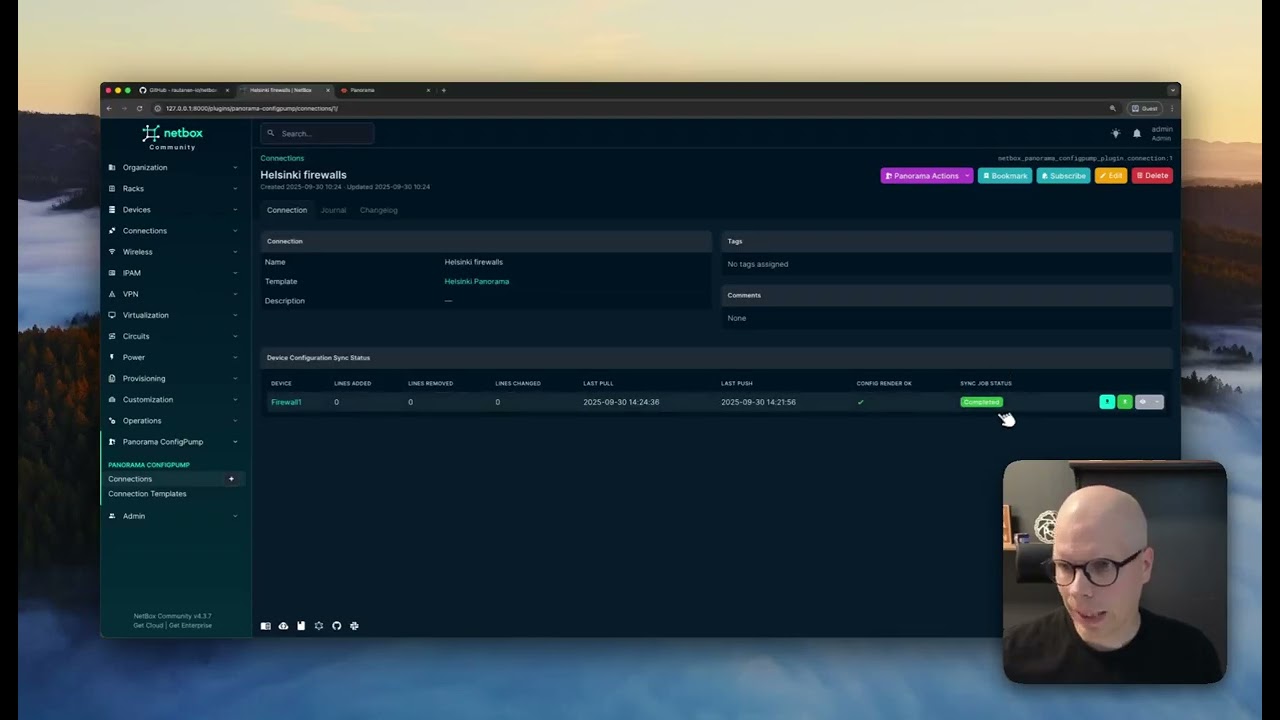The width and height of the screenshot is (1280, 720).
Task: Click the browser zoom magnifier icon
Action: tap(1112, 108)
